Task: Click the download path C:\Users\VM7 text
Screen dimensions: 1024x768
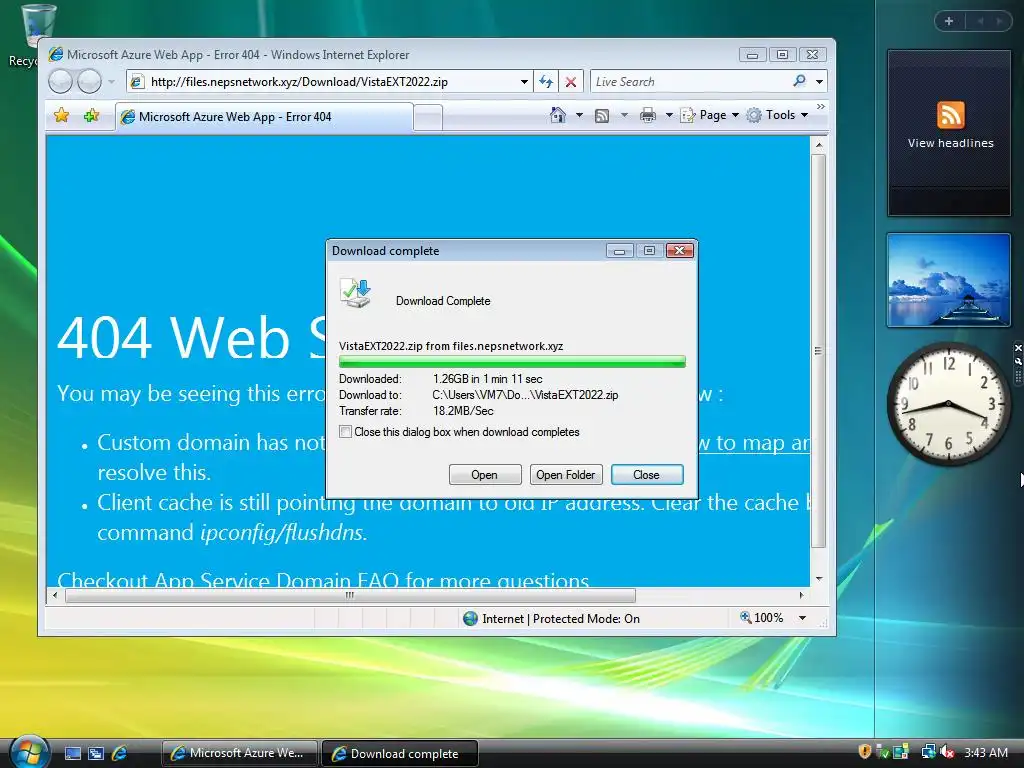Action: 525,395
